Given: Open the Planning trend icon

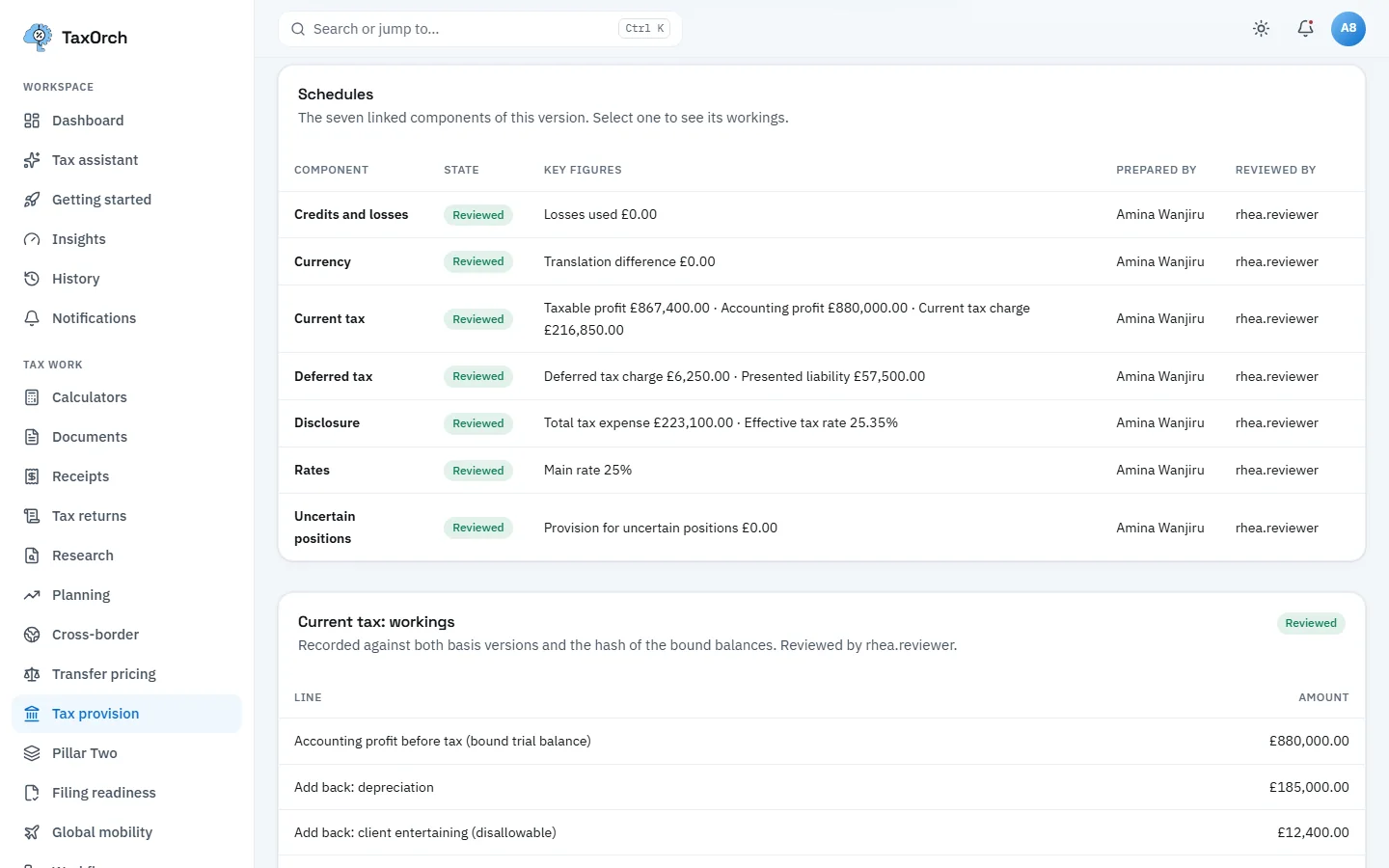Looking at the screenshot, I should click(32, 595).
